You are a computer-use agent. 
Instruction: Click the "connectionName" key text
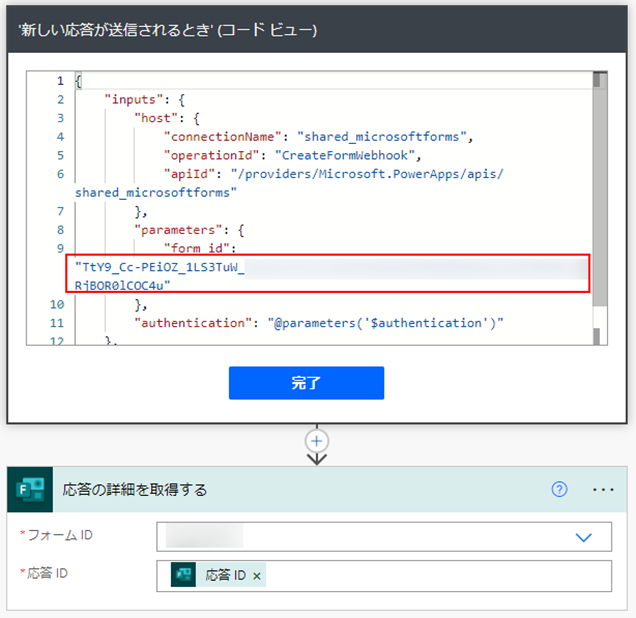pyautogui.click(x=222, y=137)
